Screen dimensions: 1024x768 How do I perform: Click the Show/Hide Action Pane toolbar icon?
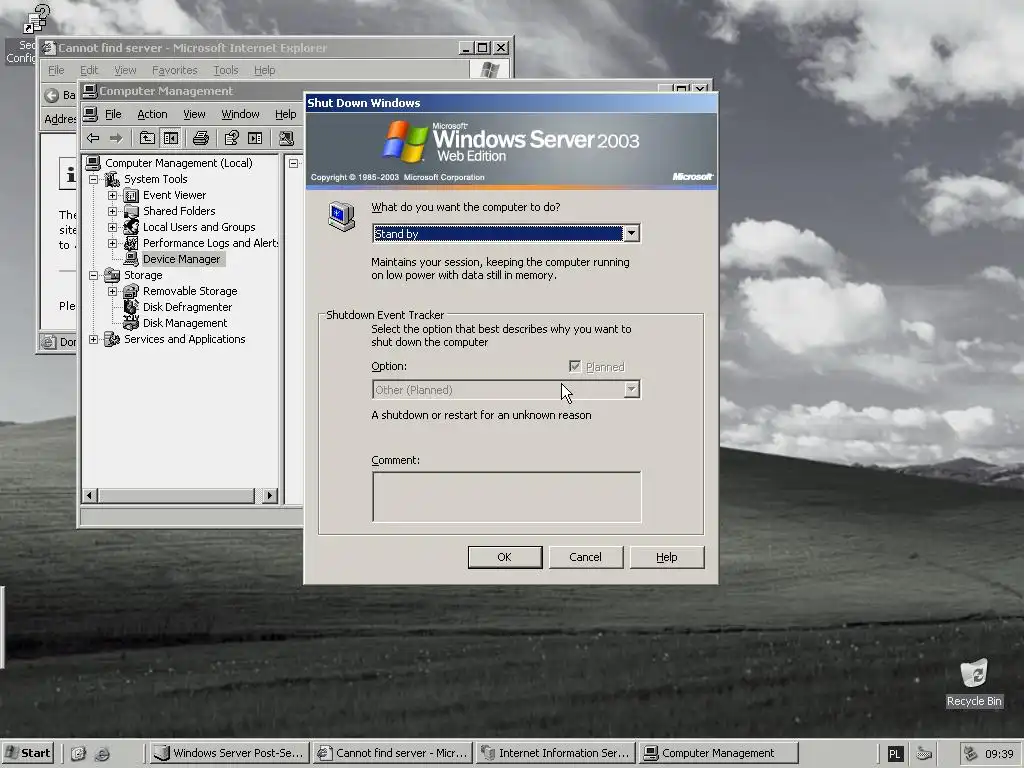(x=255, y=138)
